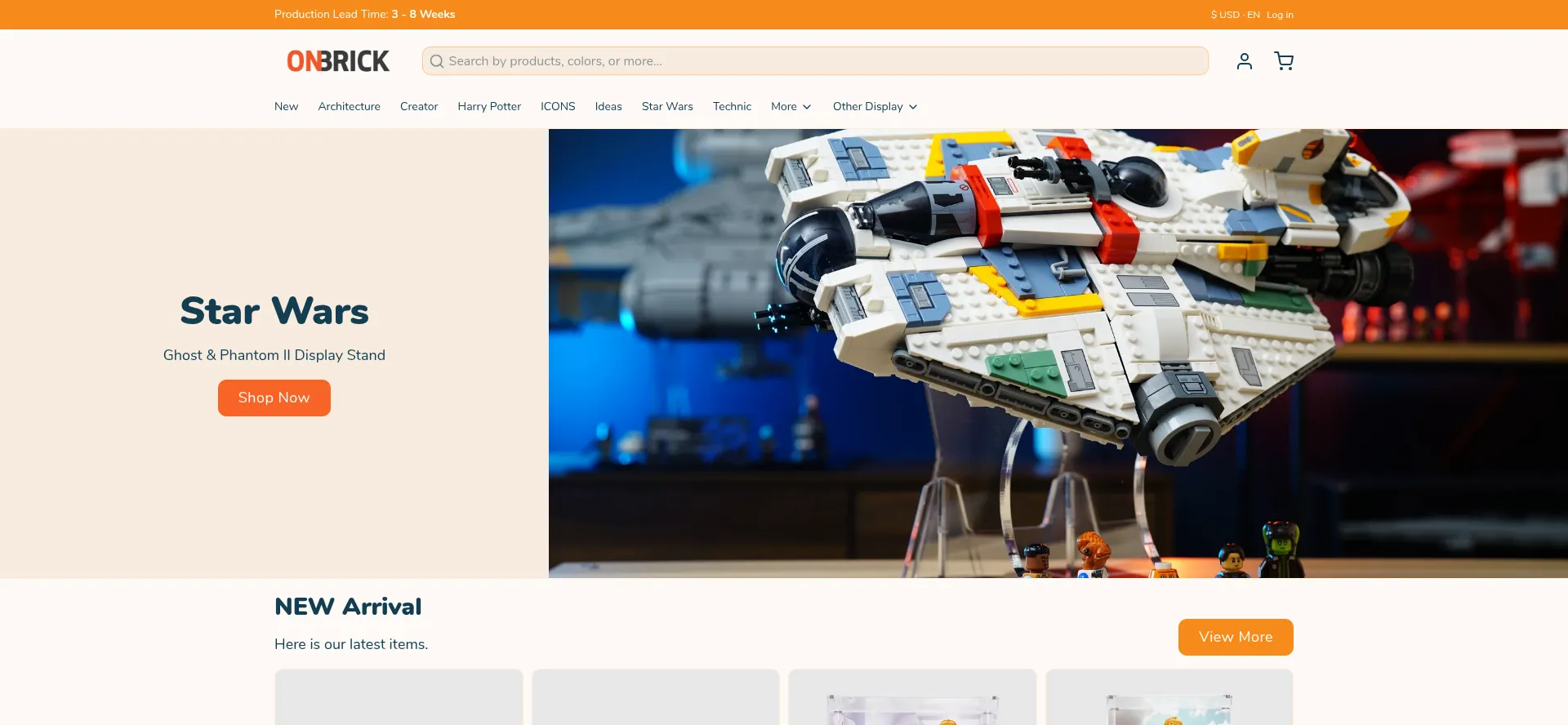Expand the More dropdown menu
This screenshot has width=1568, height=725.
791,107
